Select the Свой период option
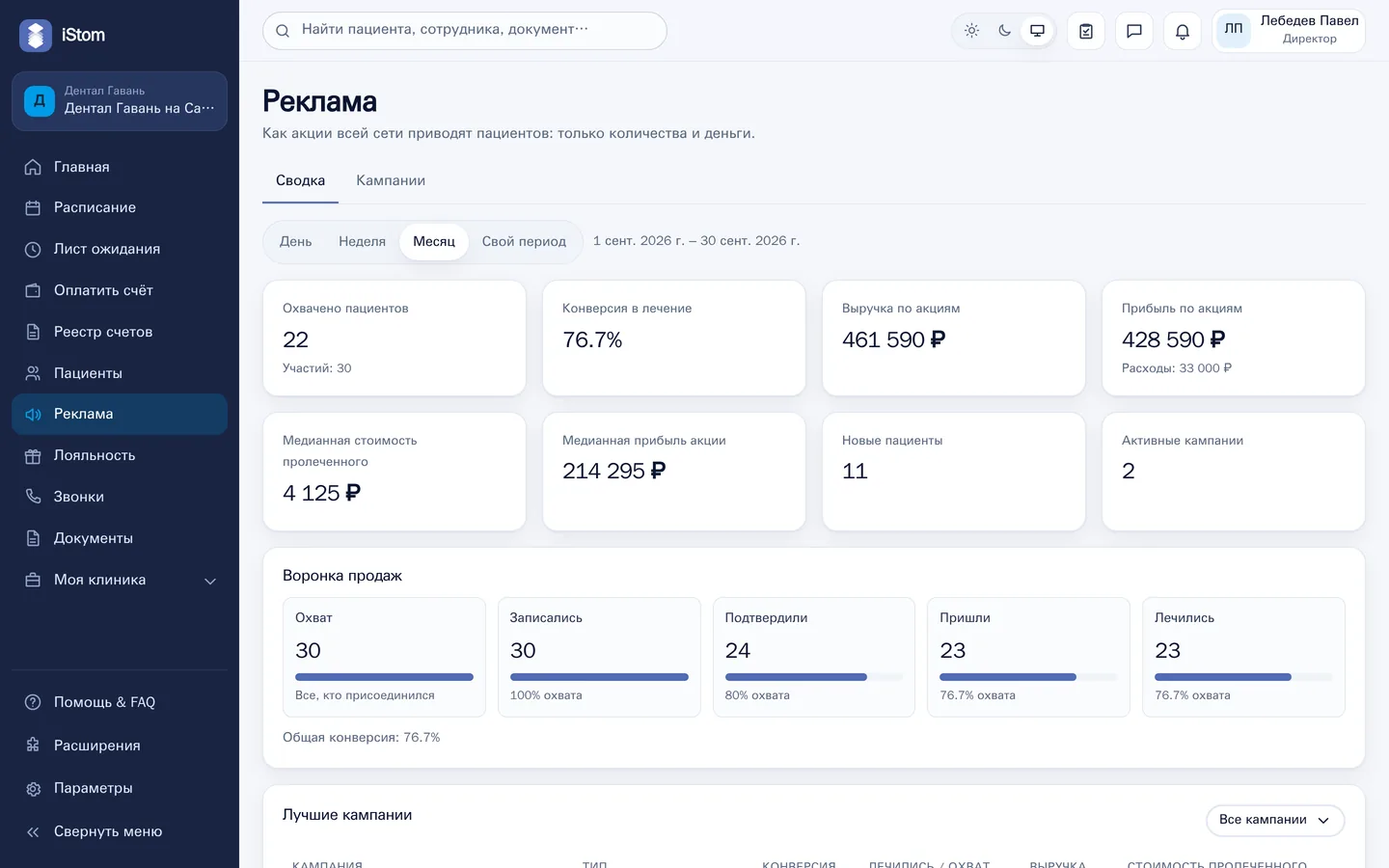The width and height of the screenshot is (1389, 868). 524,241
